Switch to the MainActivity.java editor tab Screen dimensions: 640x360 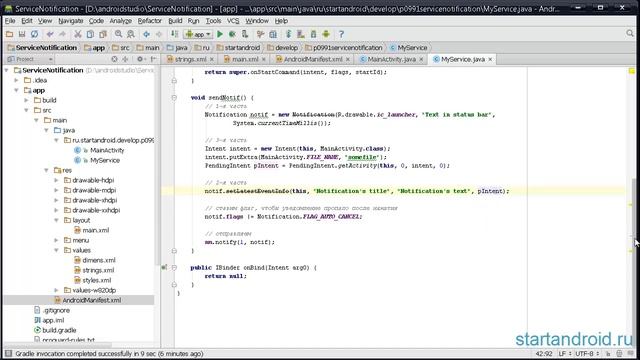(x=391, y=59)
